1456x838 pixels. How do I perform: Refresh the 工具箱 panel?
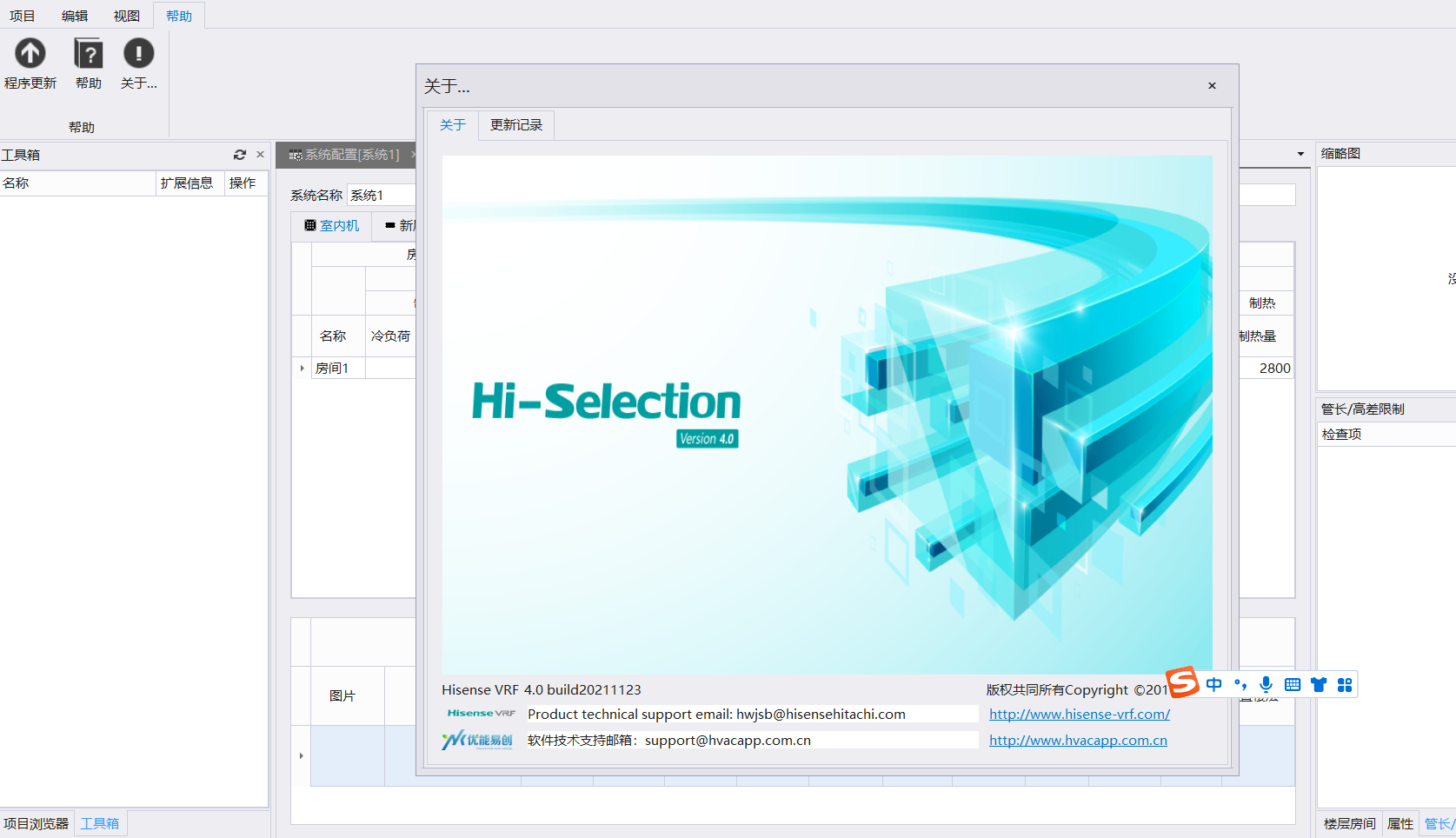[x=240, y=155]
